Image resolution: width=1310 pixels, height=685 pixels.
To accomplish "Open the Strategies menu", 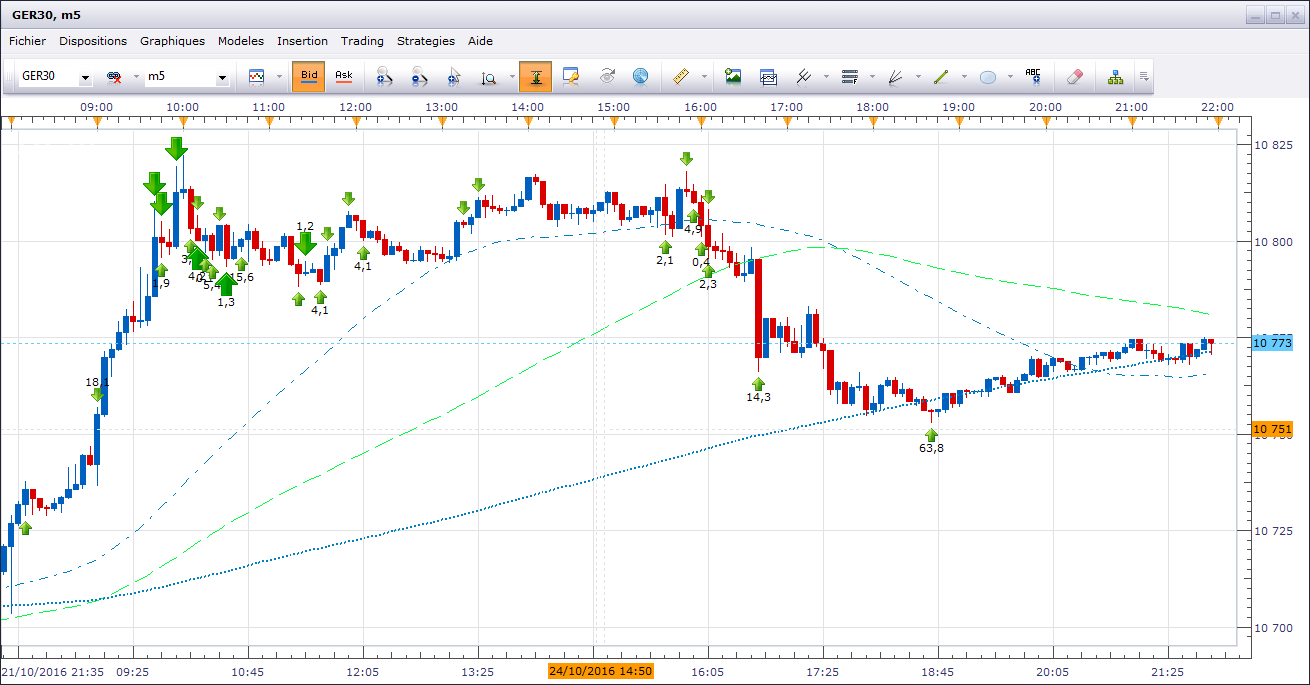I will coord(426,41).
